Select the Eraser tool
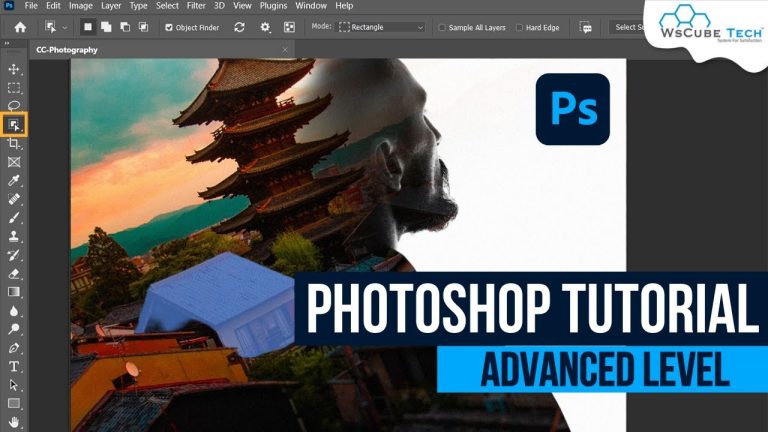This screenshot has height=432, width=768. 14,272
